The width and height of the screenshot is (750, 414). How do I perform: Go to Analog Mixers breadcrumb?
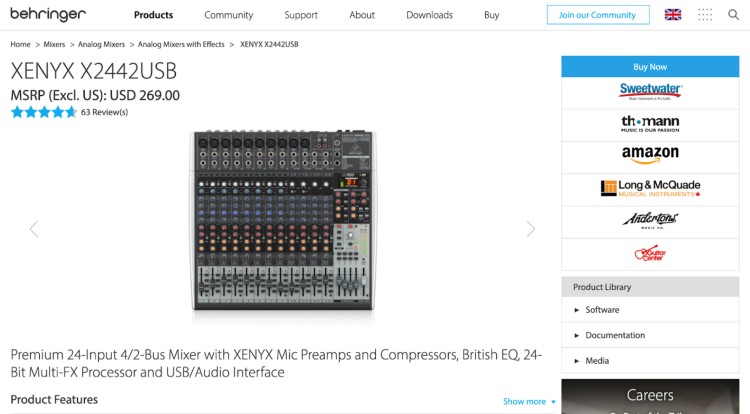(101, 44)
